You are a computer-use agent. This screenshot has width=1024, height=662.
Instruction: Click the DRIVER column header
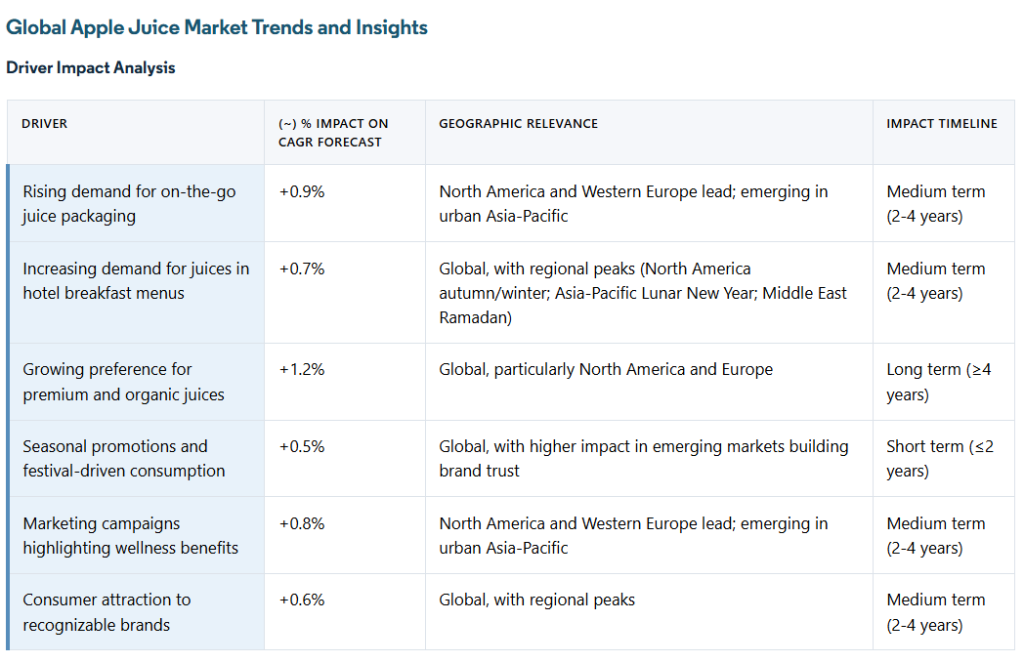point(45,124)
